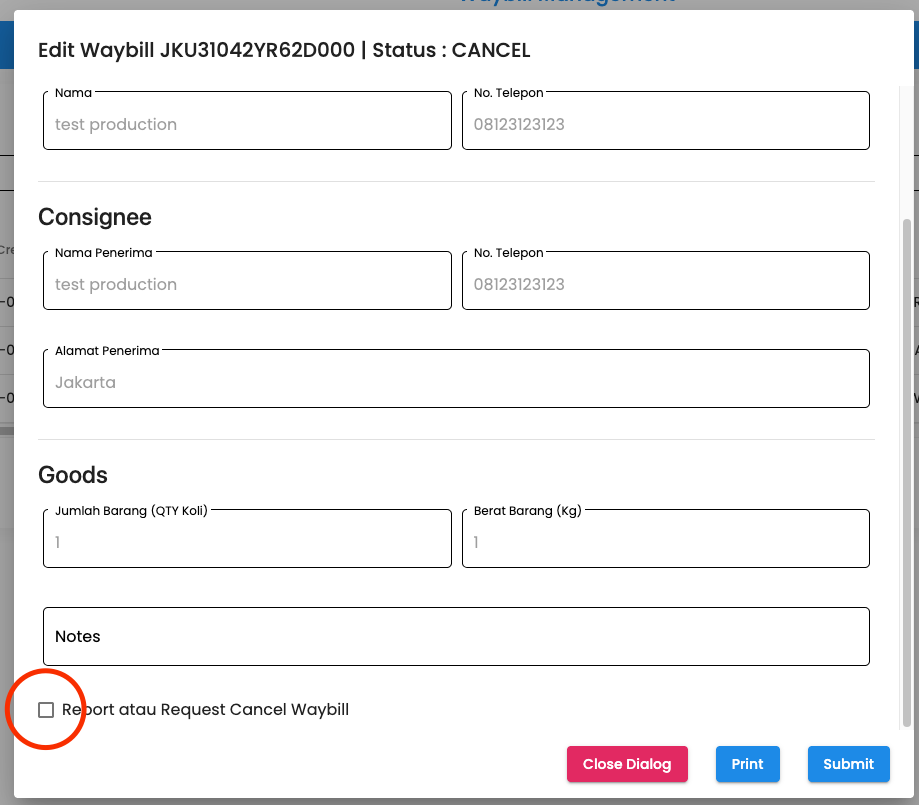This screenshot has height=805, width=919.
Task: Click the Goods section heading
Action: tap(73, 474)
